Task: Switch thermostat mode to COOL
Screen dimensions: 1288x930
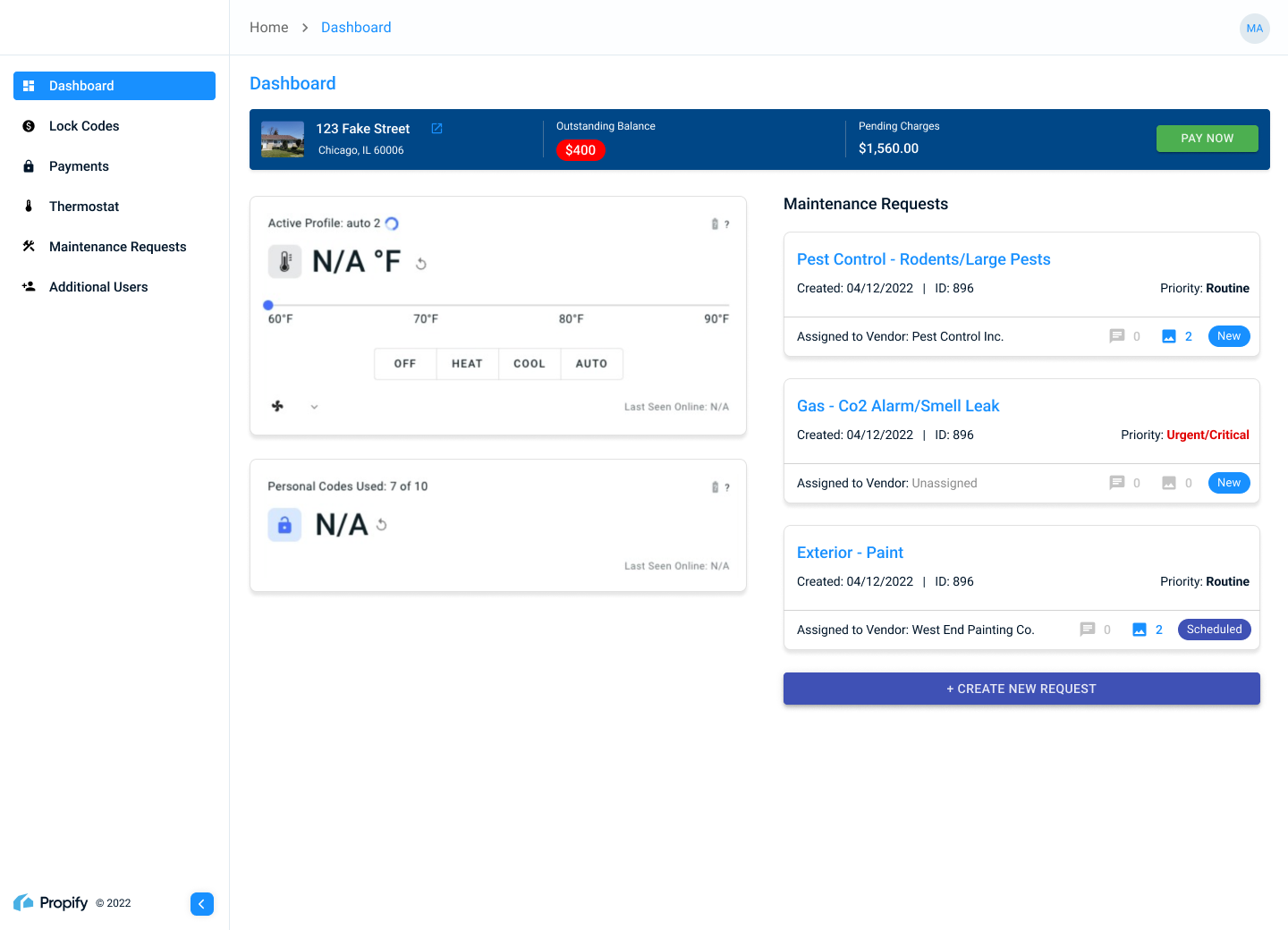Action: (x=529, y=363)
